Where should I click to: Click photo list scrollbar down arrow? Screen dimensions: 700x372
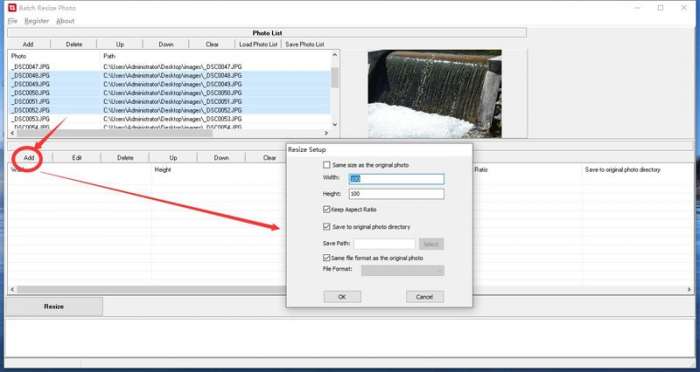point(335,125)
